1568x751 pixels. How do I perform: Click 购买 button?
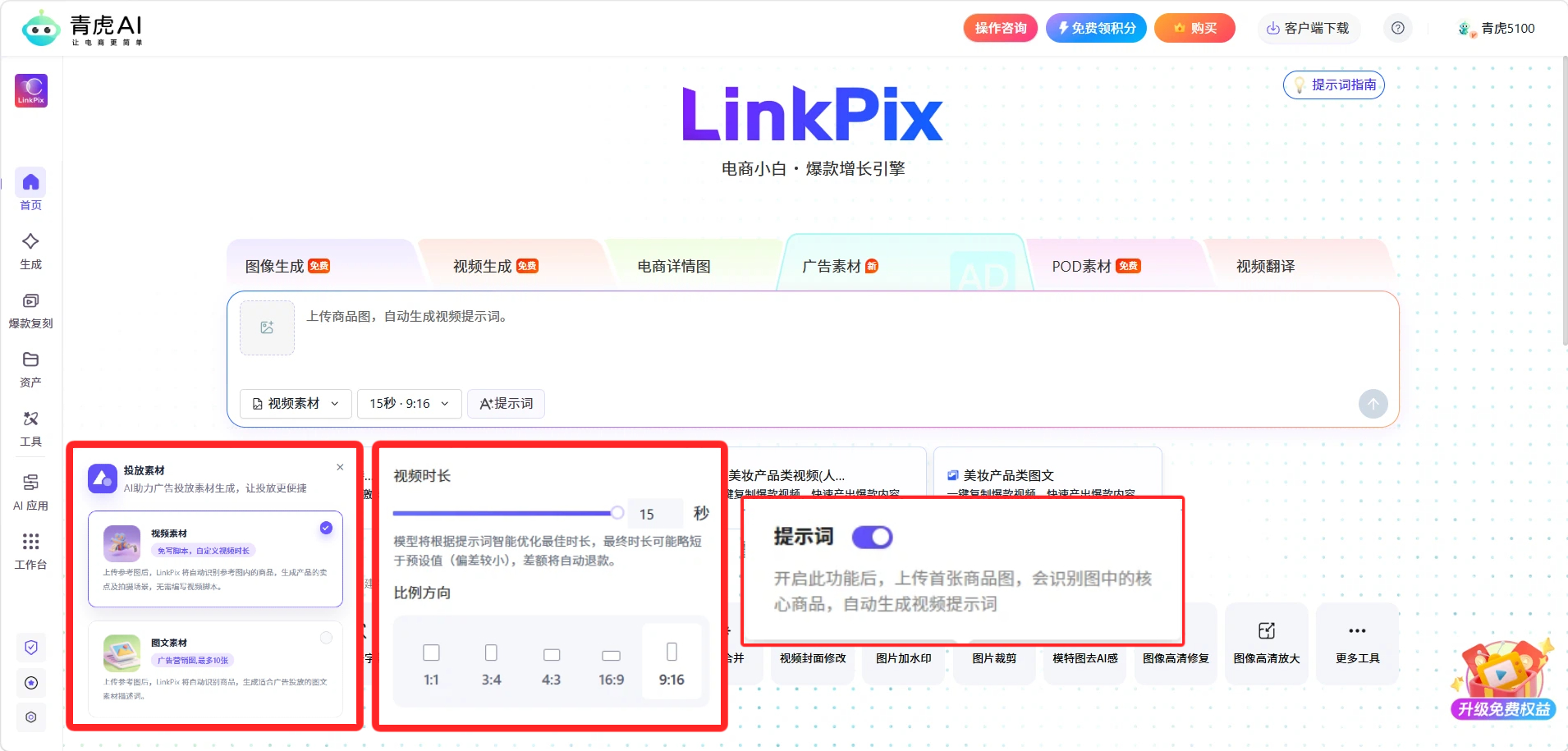click(x=1194, y=28)
